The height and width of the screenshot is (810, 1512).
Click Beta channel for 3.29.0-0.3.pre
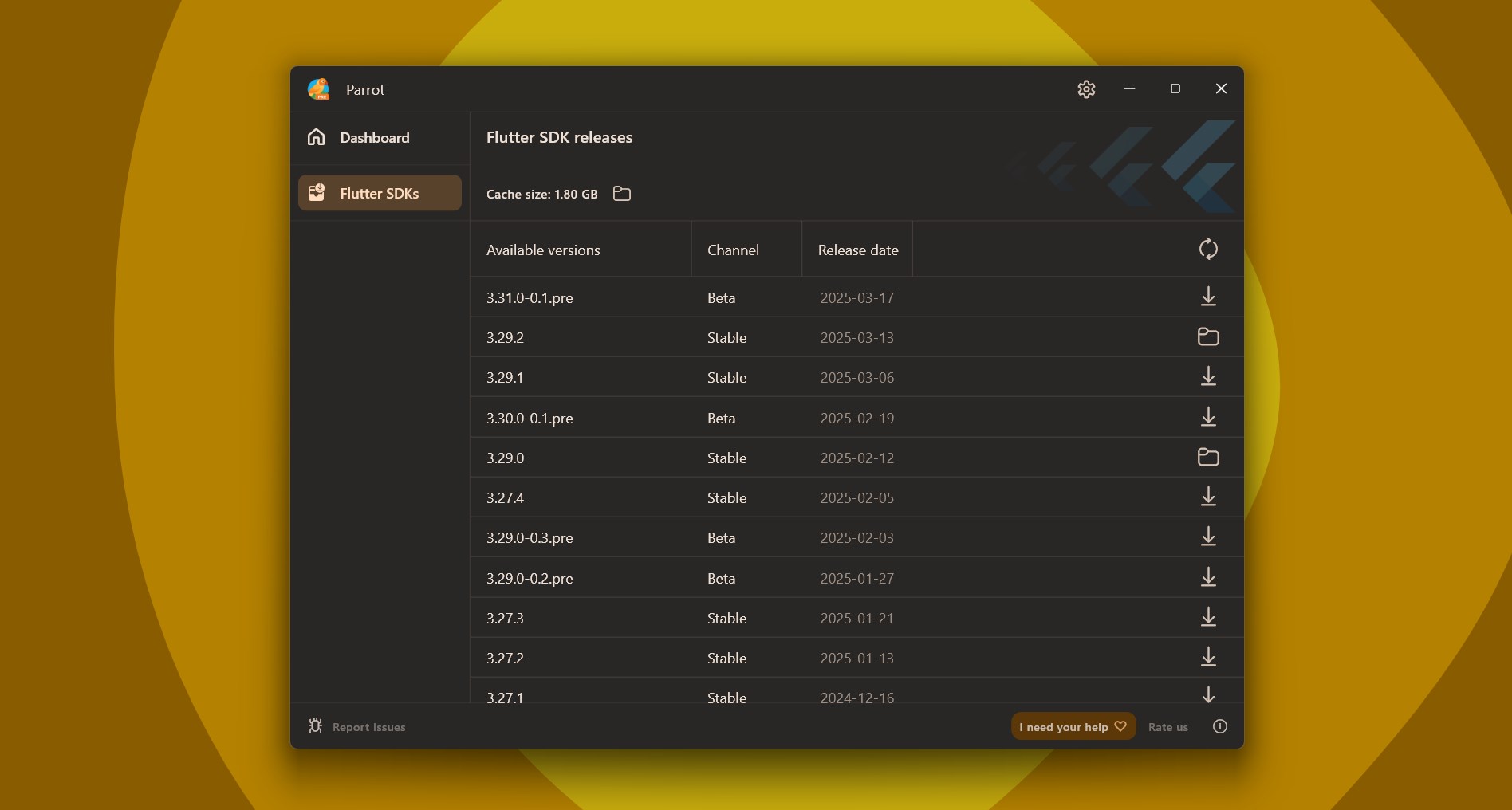[x=721, y=538]
